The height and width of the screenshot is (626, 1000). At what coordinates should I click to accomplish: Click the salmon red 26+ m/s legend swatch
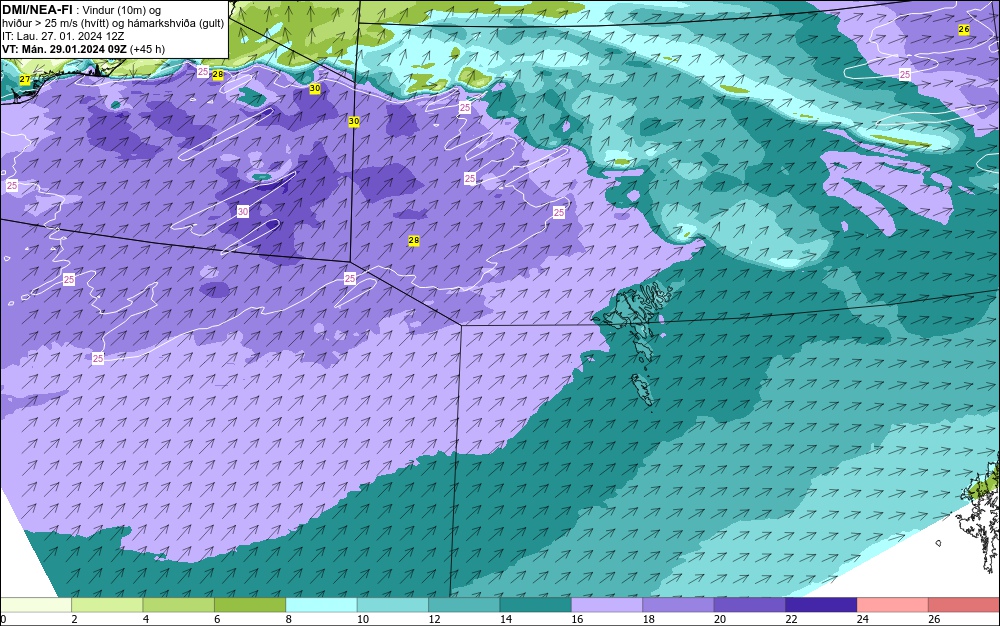click(964, 605)
